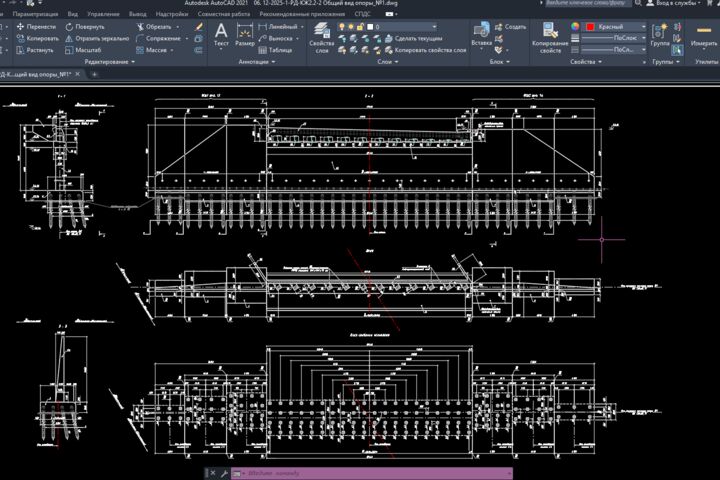Click the Группа (Group) tool

tap(660, 34)
